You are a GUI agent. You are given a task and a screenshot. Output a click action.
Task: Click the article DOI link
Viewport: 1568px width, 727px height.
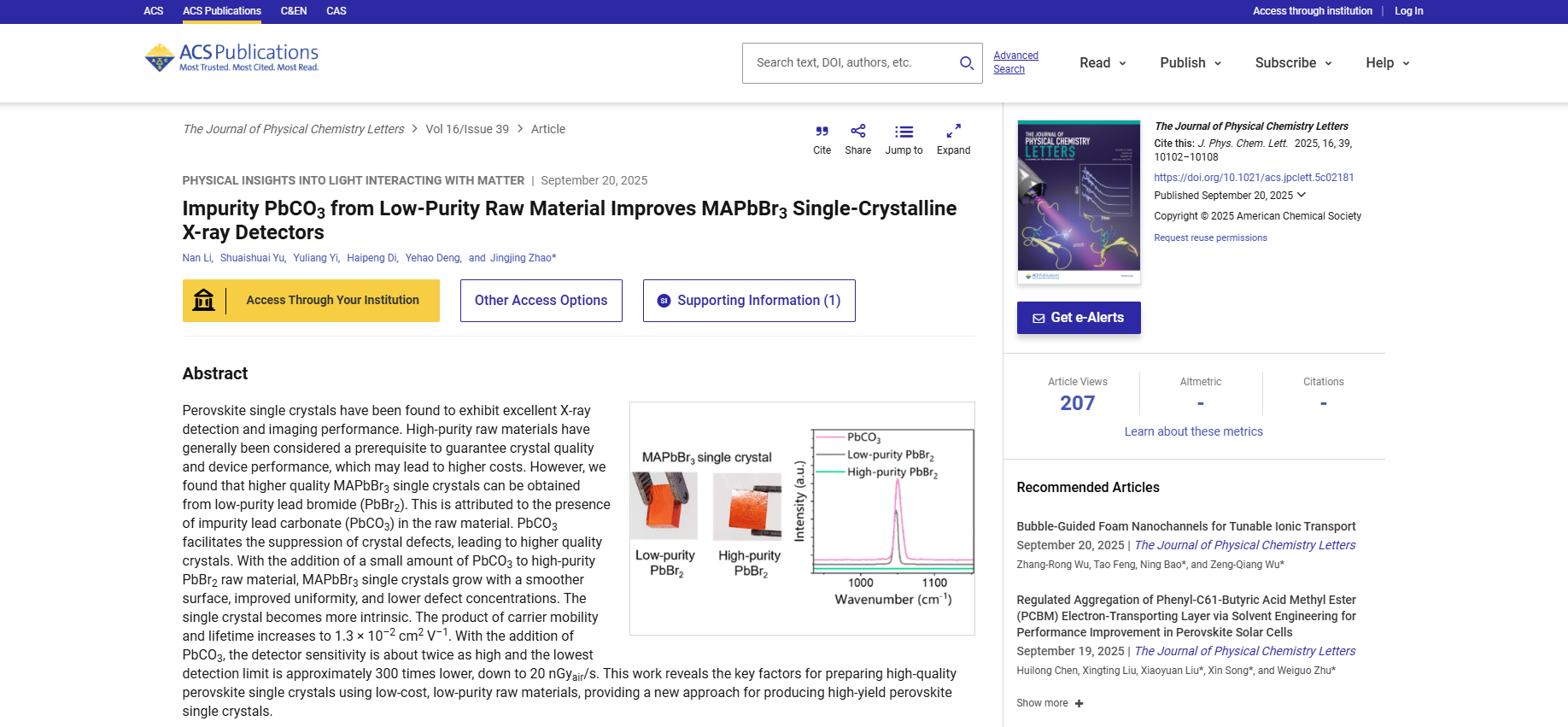[1253, 178]
